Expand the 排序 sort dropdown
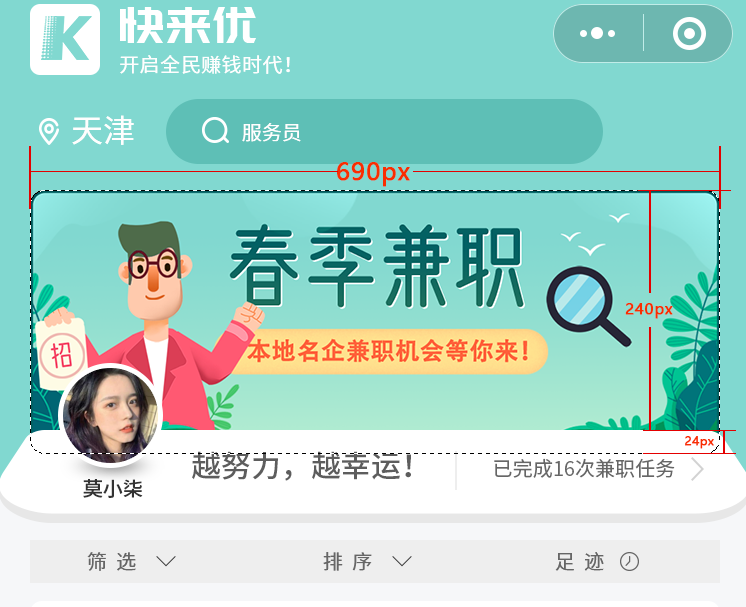 point(402,561)
